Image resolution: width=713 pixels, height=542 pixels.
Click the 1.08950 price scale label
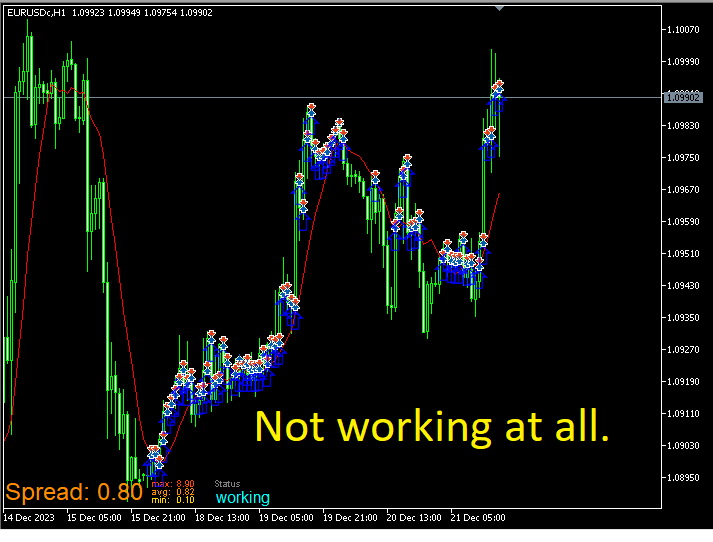click(683, 477)
